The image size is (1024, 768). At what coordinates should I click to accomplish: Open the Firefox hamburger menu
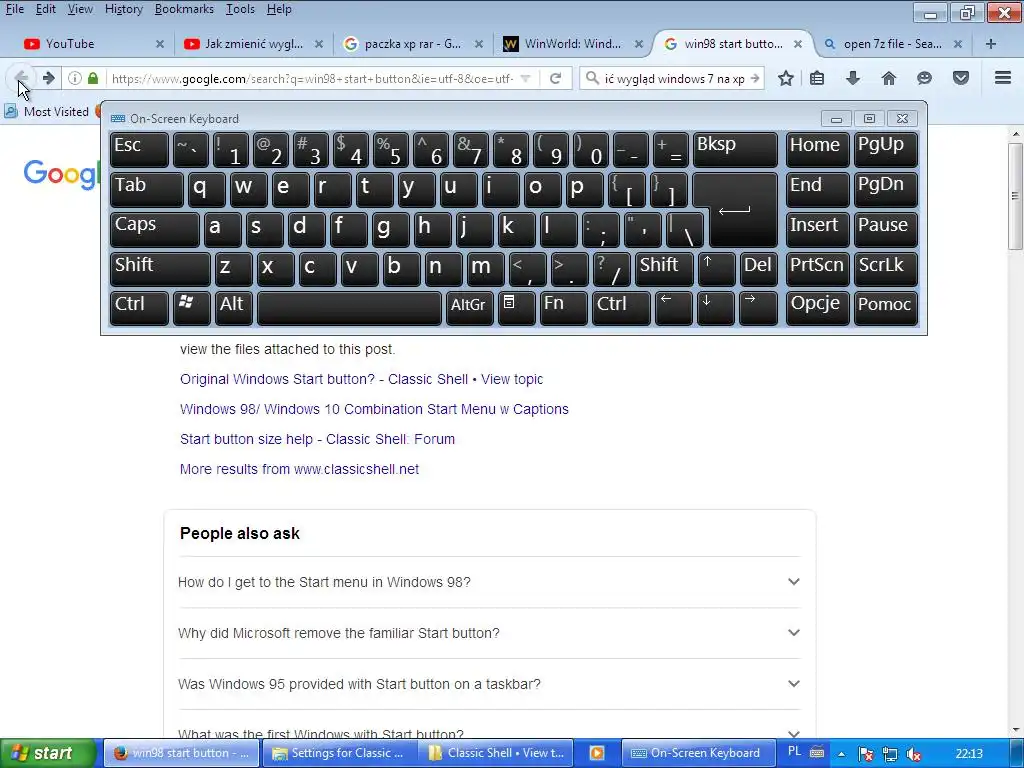click(x=1003, y=78)
